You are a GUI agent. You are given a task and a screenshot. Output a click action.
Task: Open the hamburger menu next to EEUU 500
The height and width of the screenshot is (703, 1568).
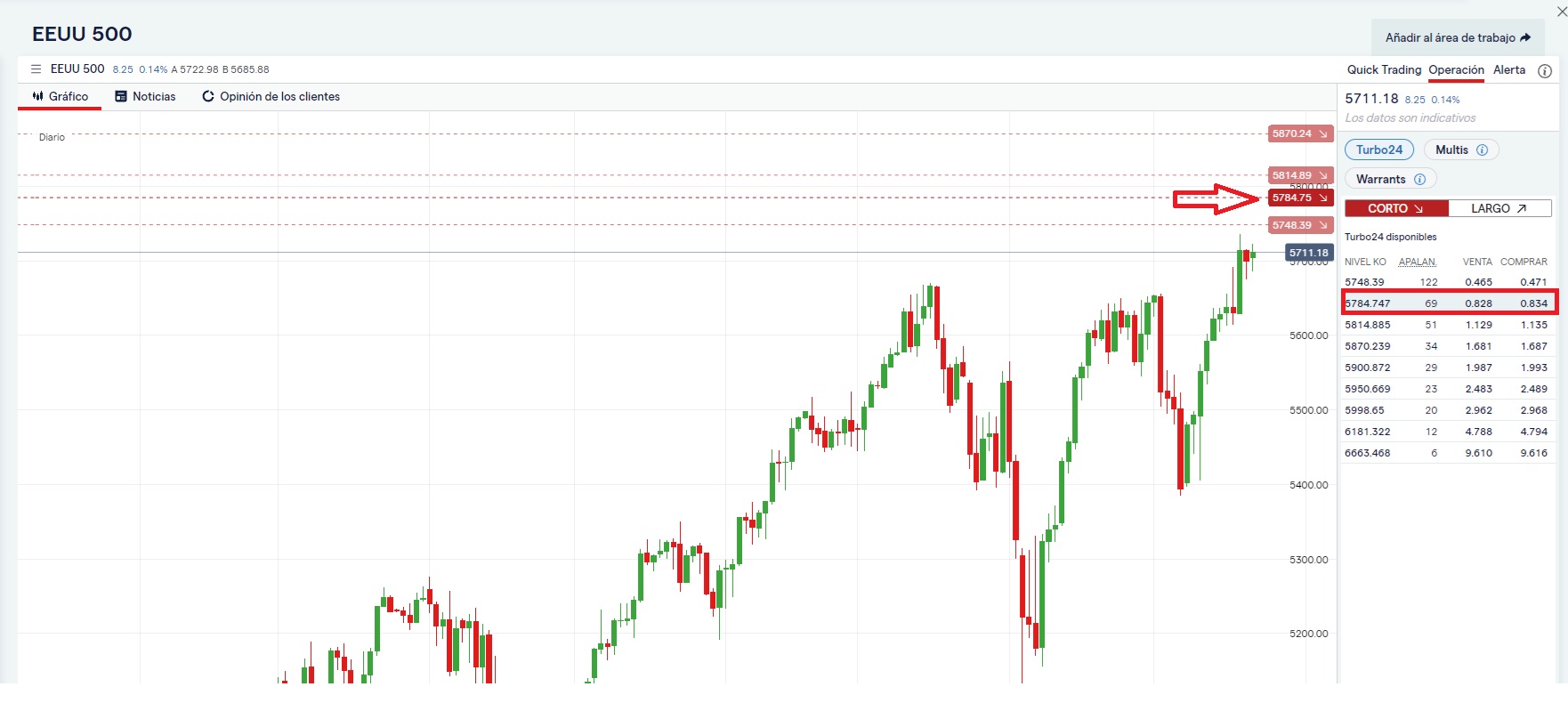pyautogui.click(x=36, y=69)
